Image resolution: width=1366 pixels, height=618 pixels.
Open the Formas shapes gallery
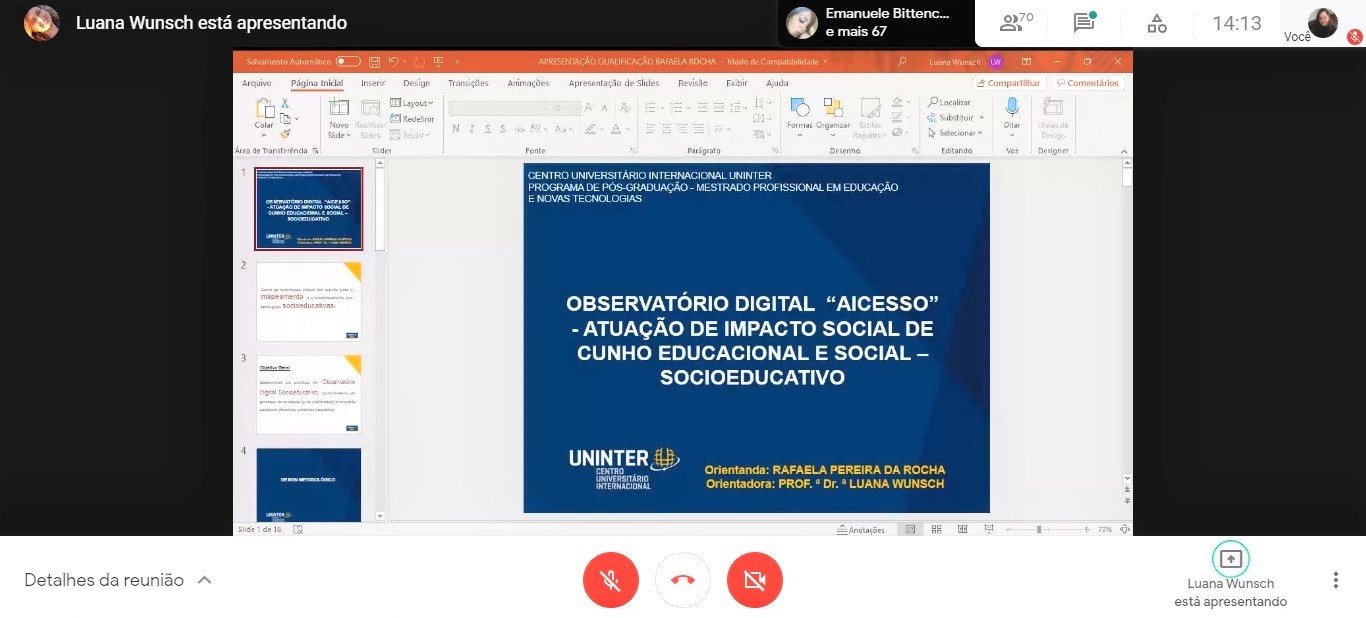click(800, 112)
